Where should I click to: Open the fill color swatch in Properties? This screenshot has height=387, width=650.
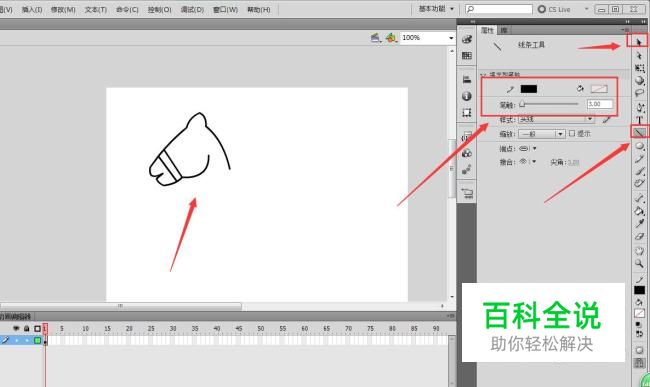point(599,89)
